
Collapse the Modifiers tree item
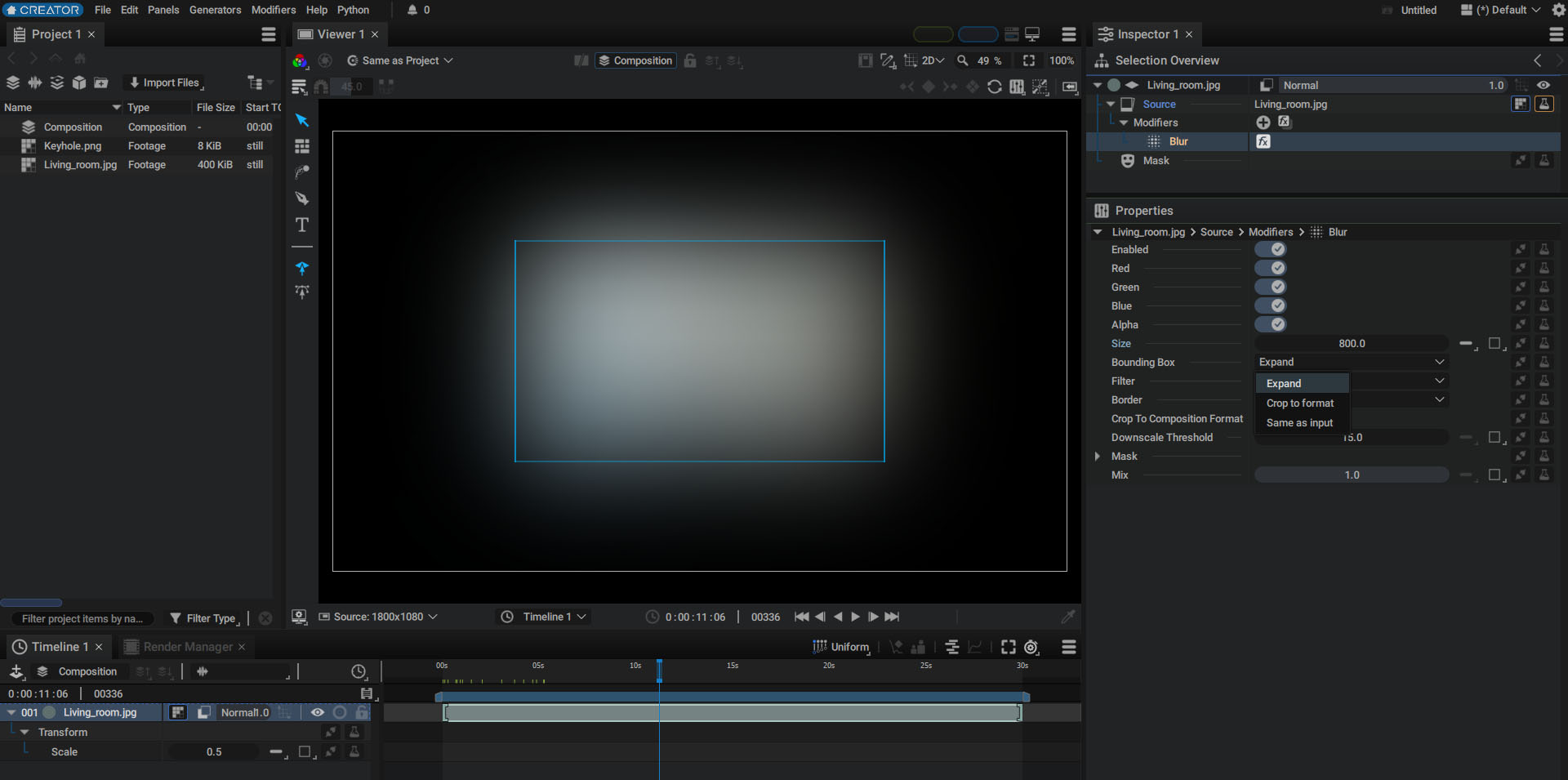(x=1124, y=123)
